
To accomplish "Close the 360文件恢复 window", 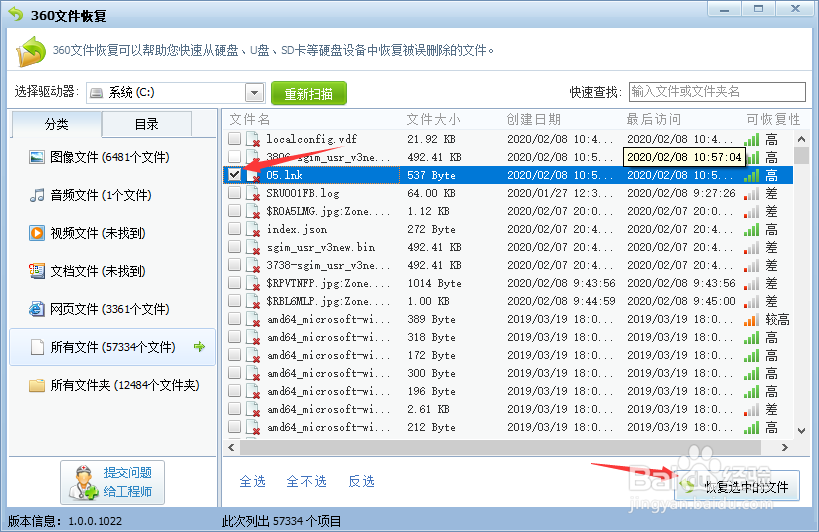I will (x=795, y=9).
